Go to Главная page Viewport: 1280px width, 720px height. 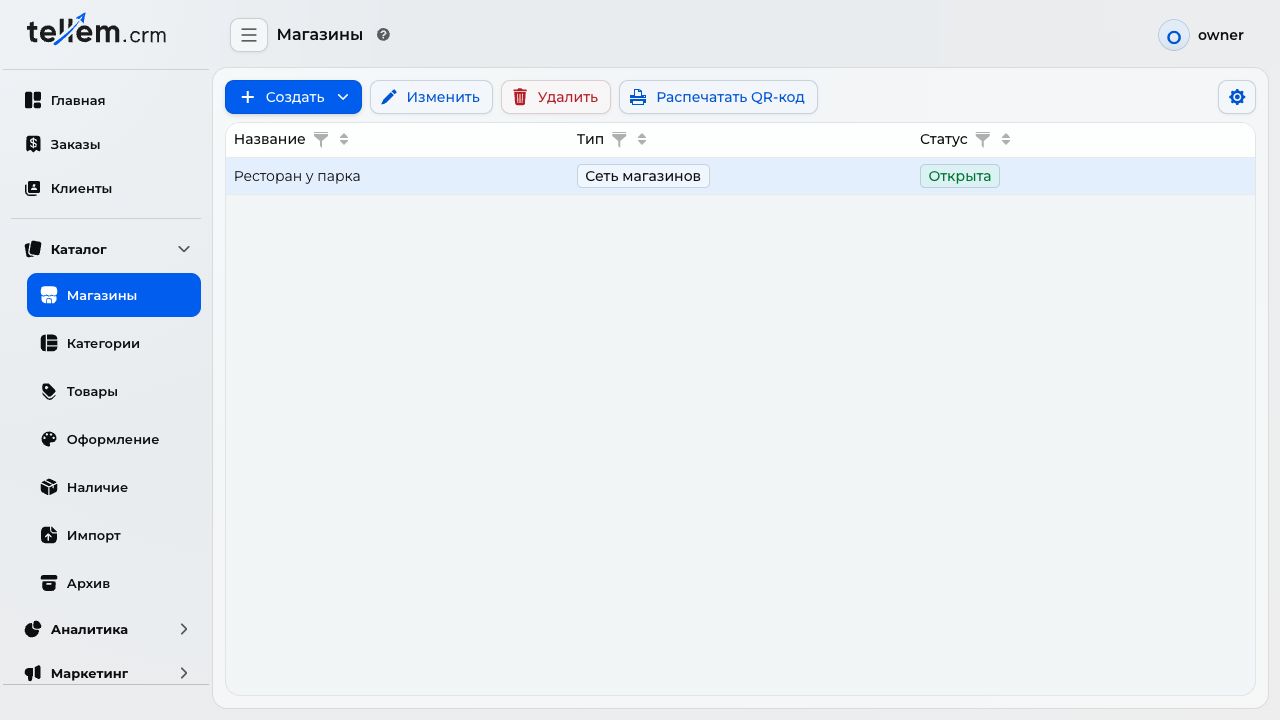click(106, 100)
